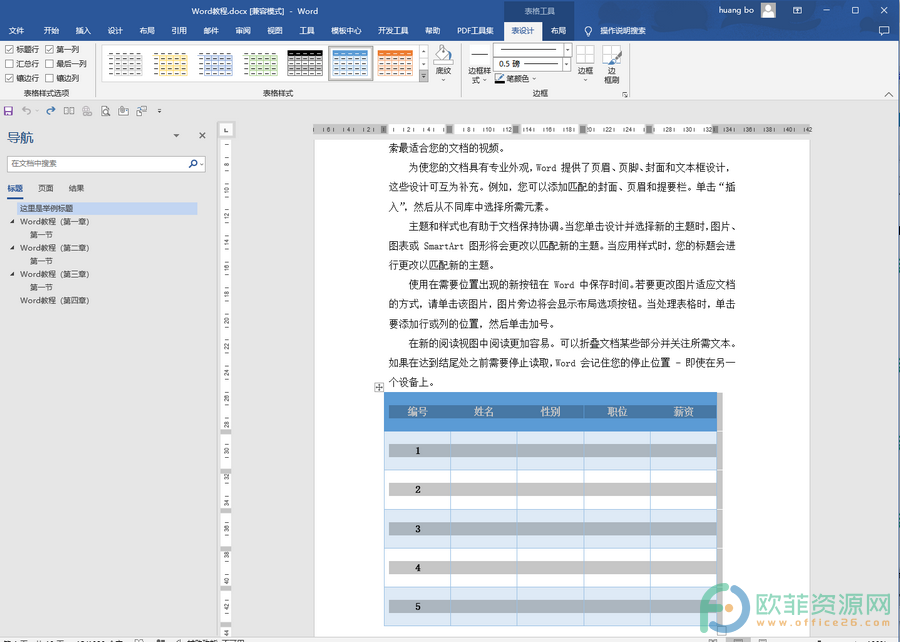Click the 性别 table header cell
The image size is (900, 642).
(550, 411)
